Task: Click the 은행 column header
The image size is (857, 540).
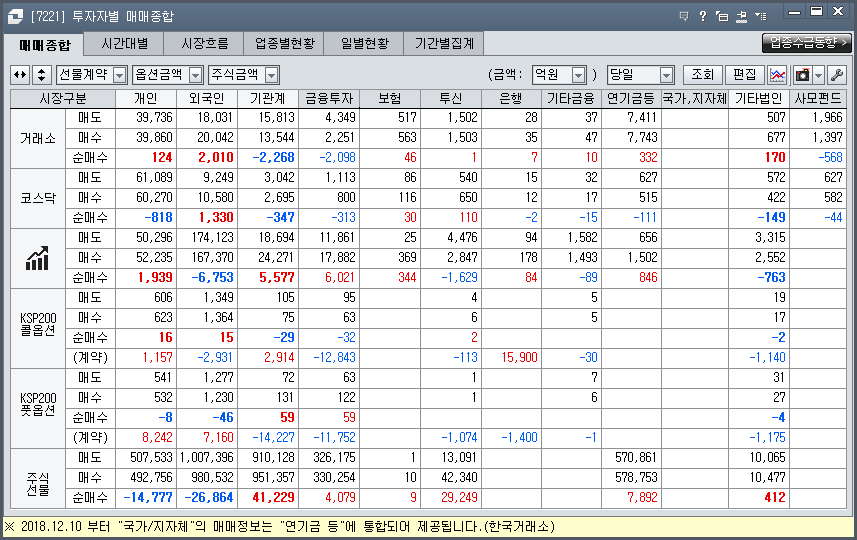Action: 511,99
